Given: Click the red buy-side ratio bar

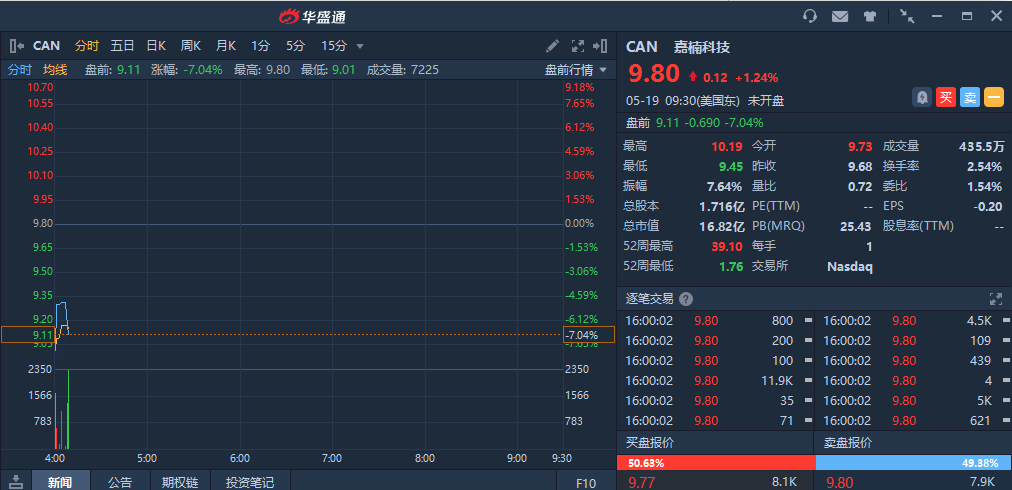Looking at the screenshot, I should point(716,463).
